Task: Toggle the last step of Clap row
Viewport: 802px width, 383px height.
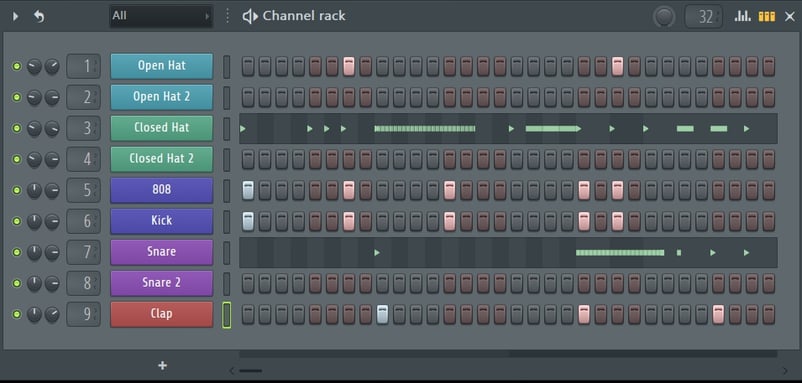Action: tap(769, 314)
